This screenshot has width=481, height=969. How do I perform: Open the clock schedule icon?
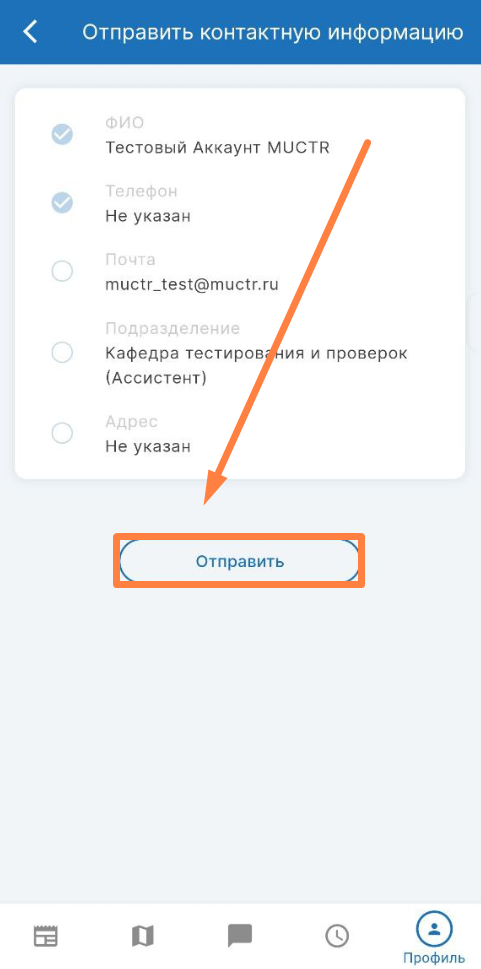tap(337, 936)
